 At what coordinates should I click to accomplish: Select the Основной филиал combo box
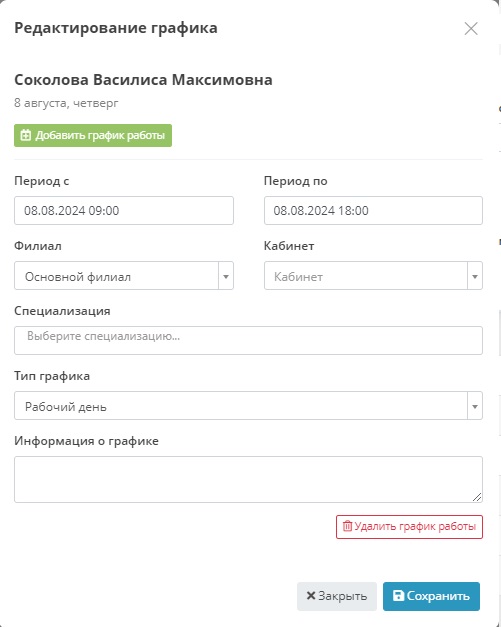click(x=124, y=276)
